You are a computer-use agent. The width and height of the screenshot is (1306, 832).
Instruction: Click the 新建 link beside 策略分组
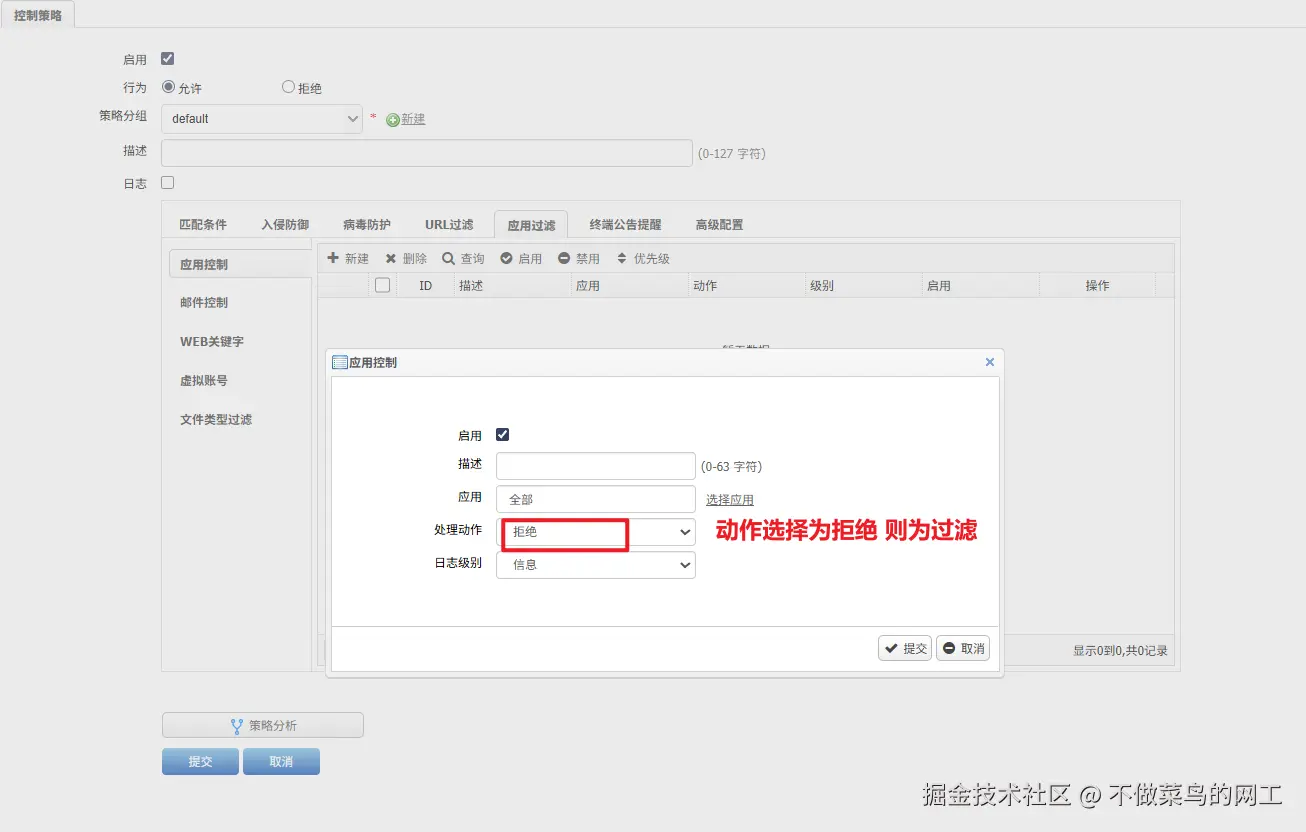414,119
